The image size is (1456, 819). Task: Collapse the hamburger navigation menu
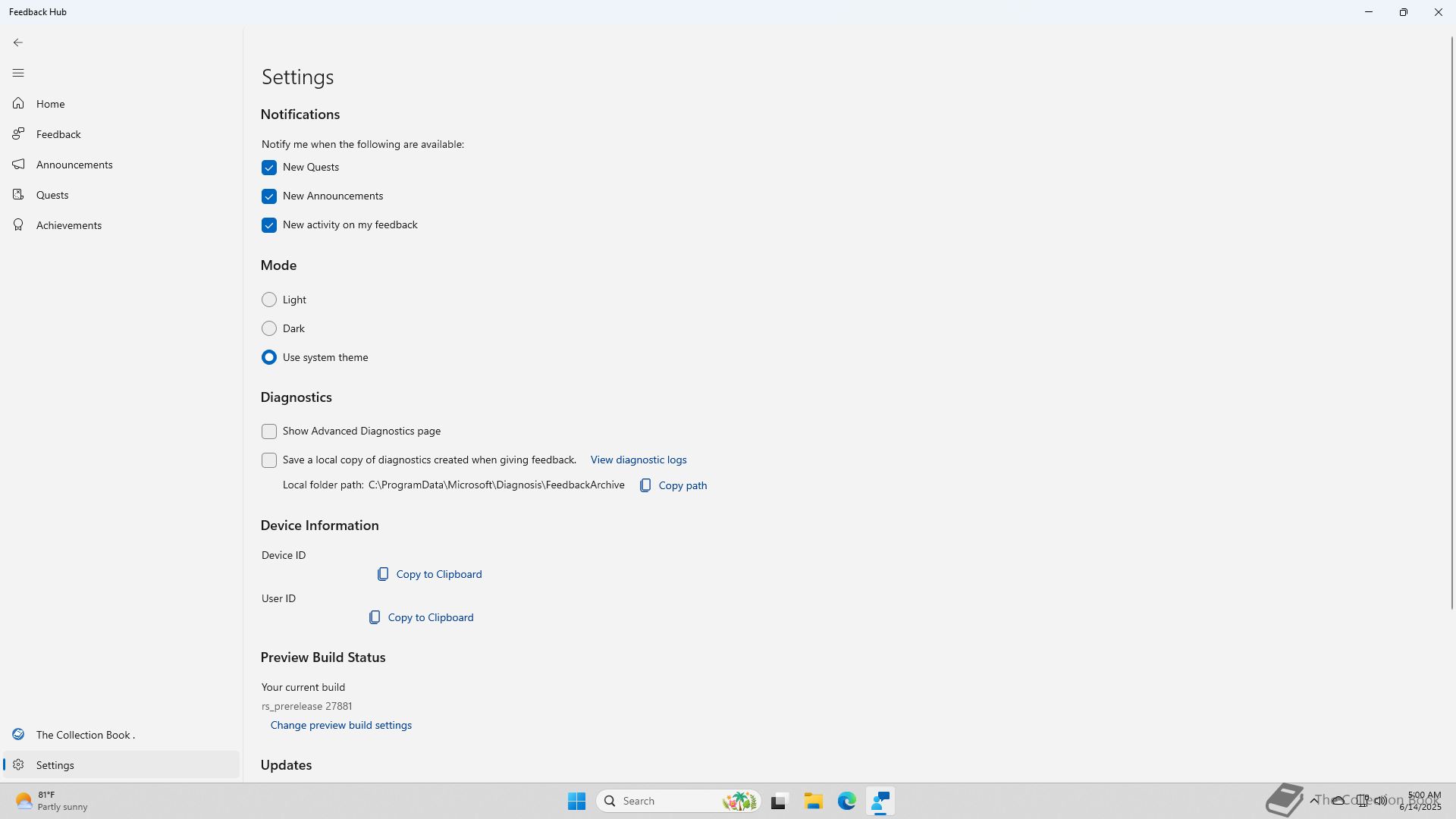pyautogui.click(x=18, y=73)
